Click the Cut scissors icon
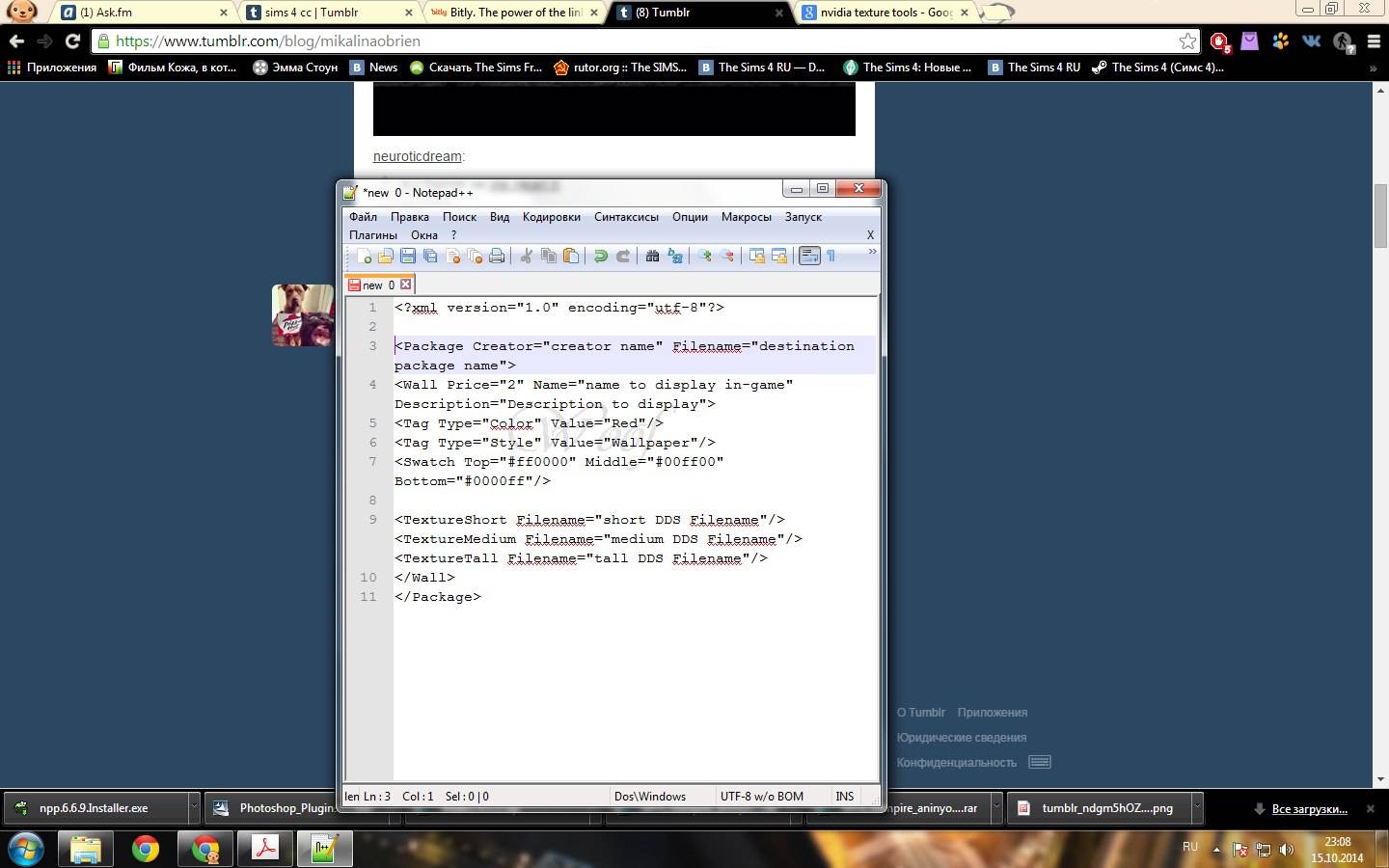The image size is (1389, 868). [526, 256]
